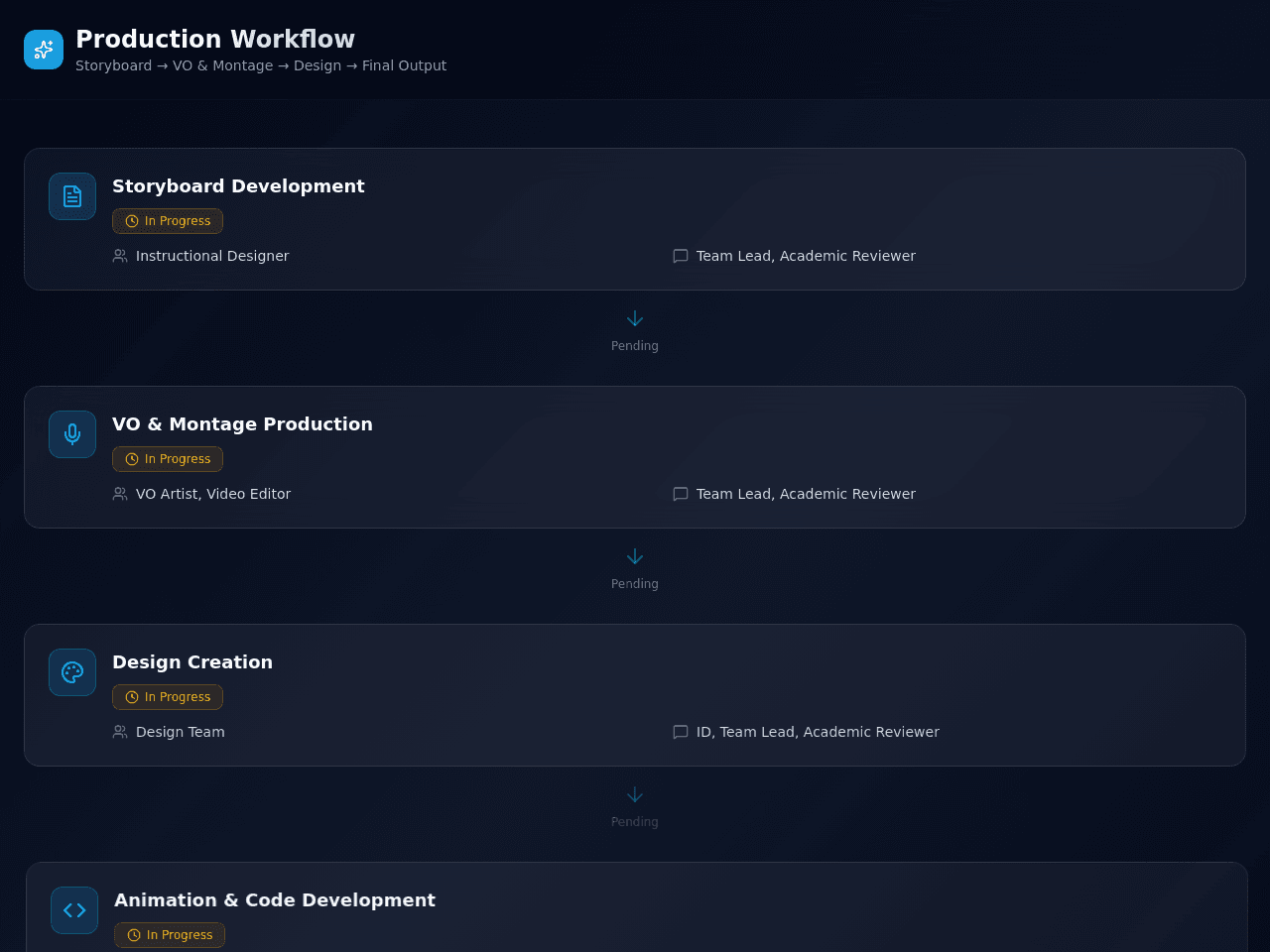Screen dimensions: 1270x952
Task: Click the In Progress badge under VO & Montage Production
Action: pos(168,459)
